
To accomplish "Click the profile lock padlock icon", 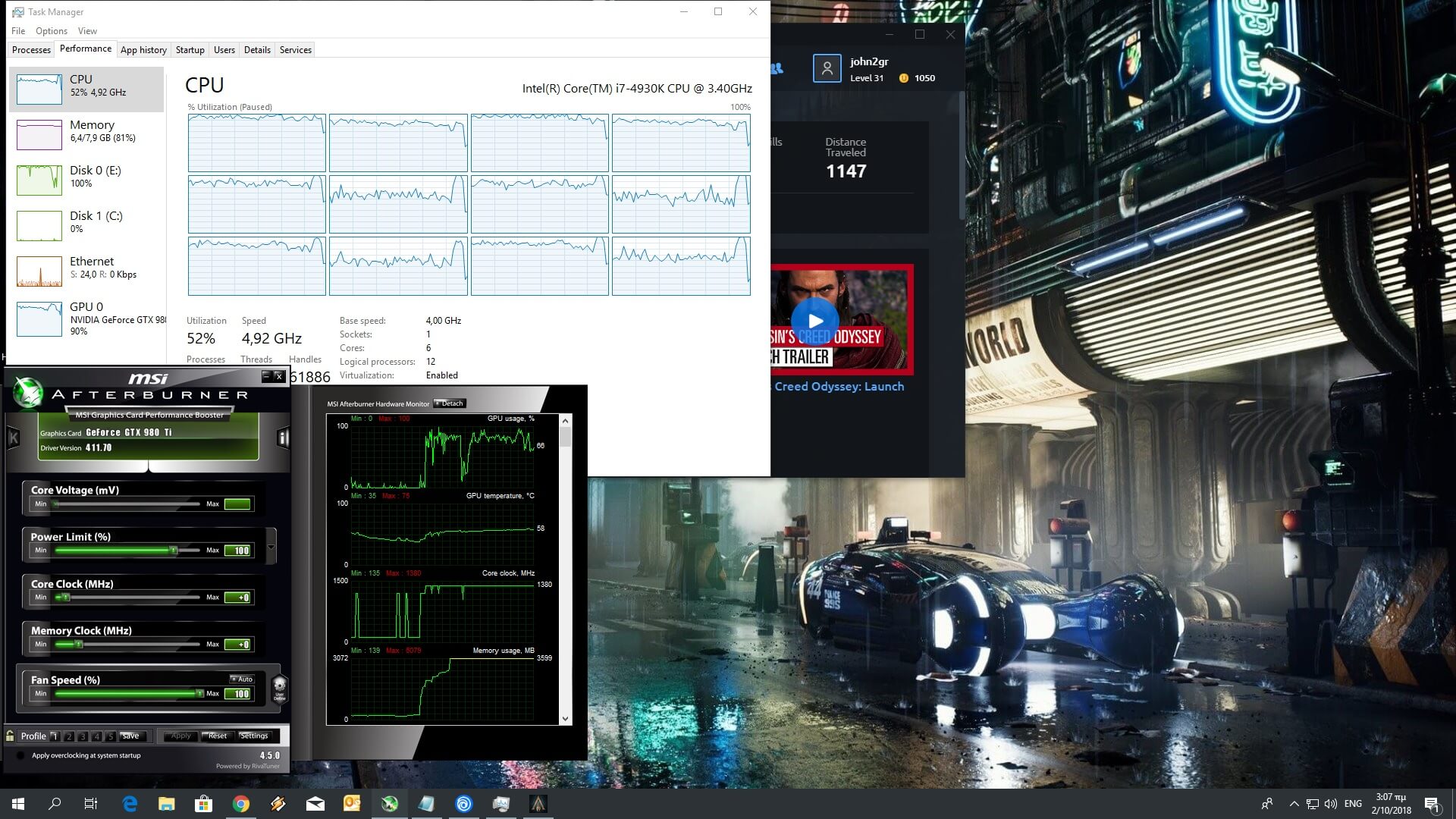I will pos(10,736).
